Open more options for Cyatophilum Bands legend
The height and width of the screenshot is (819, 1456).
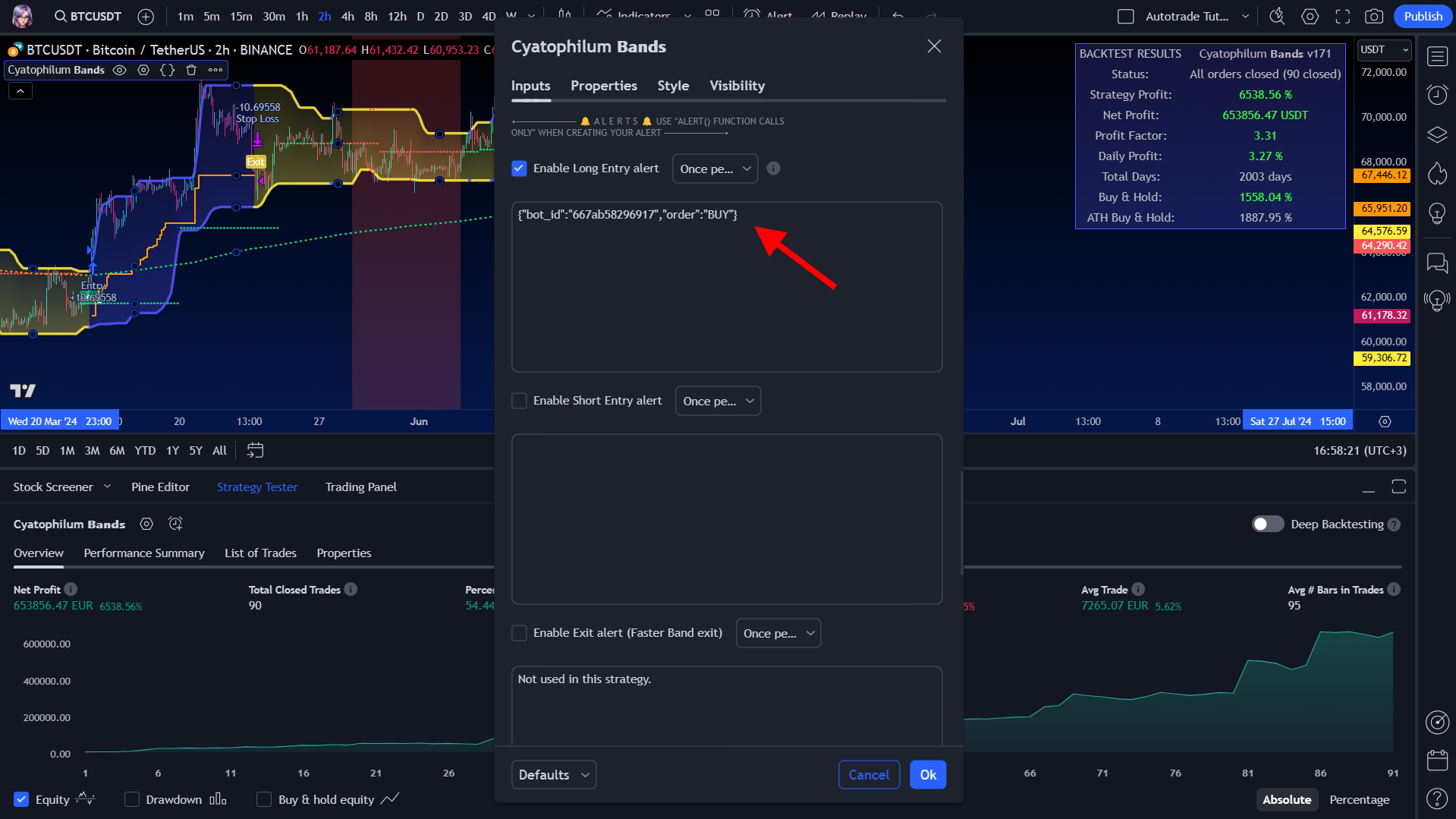pos(215,70)
